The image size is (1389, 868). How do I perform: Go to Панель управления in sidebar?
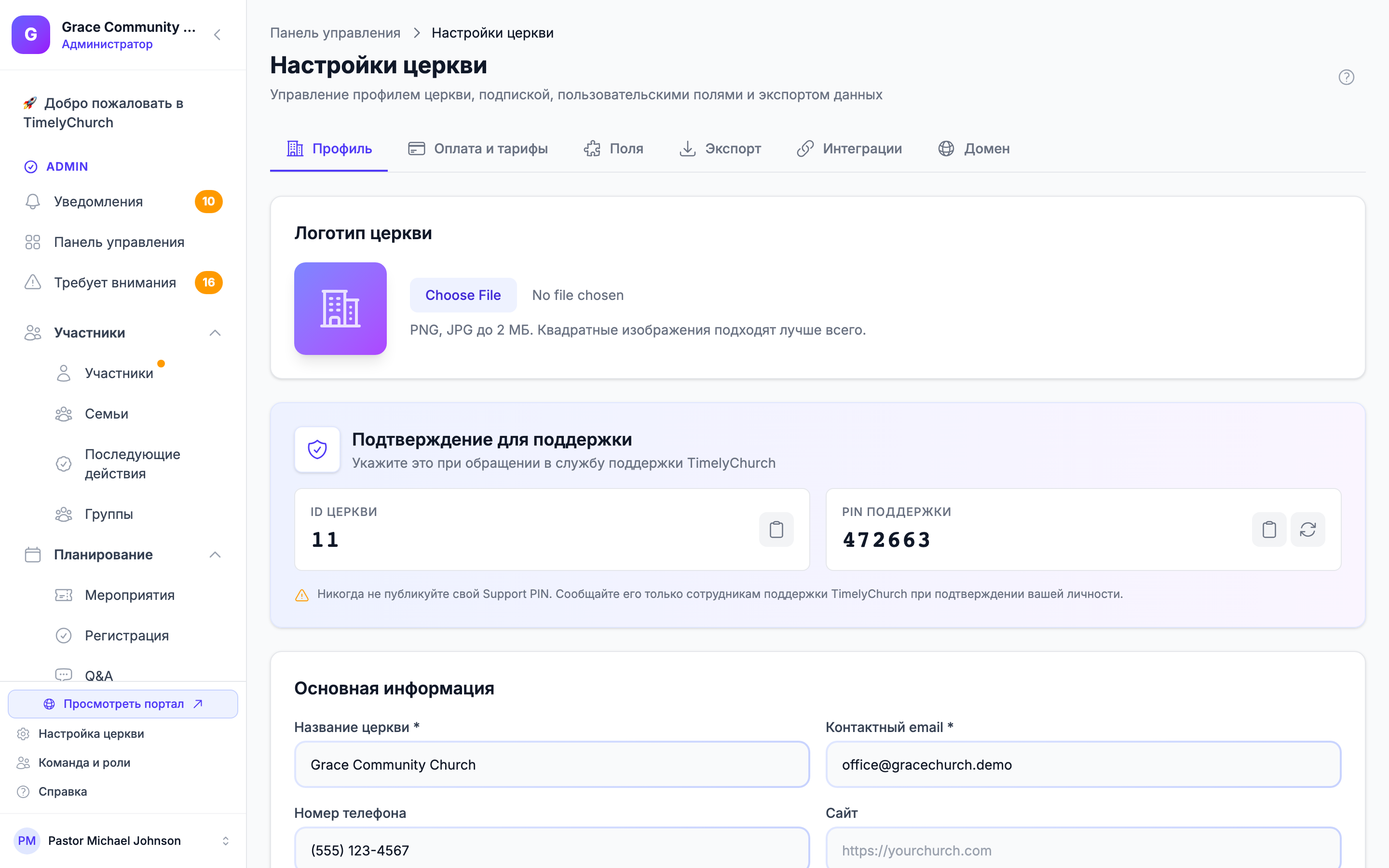123,242
